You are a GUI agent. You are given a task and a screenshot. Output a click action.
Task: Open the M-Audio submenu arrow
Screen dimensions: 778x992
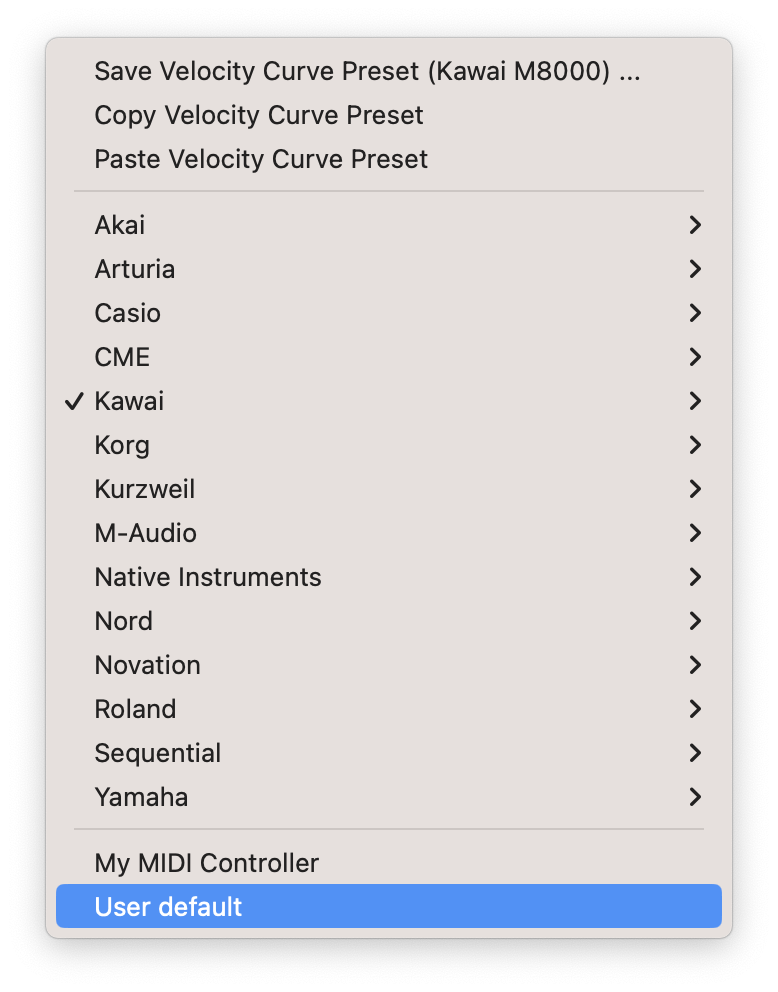point(695,532)
